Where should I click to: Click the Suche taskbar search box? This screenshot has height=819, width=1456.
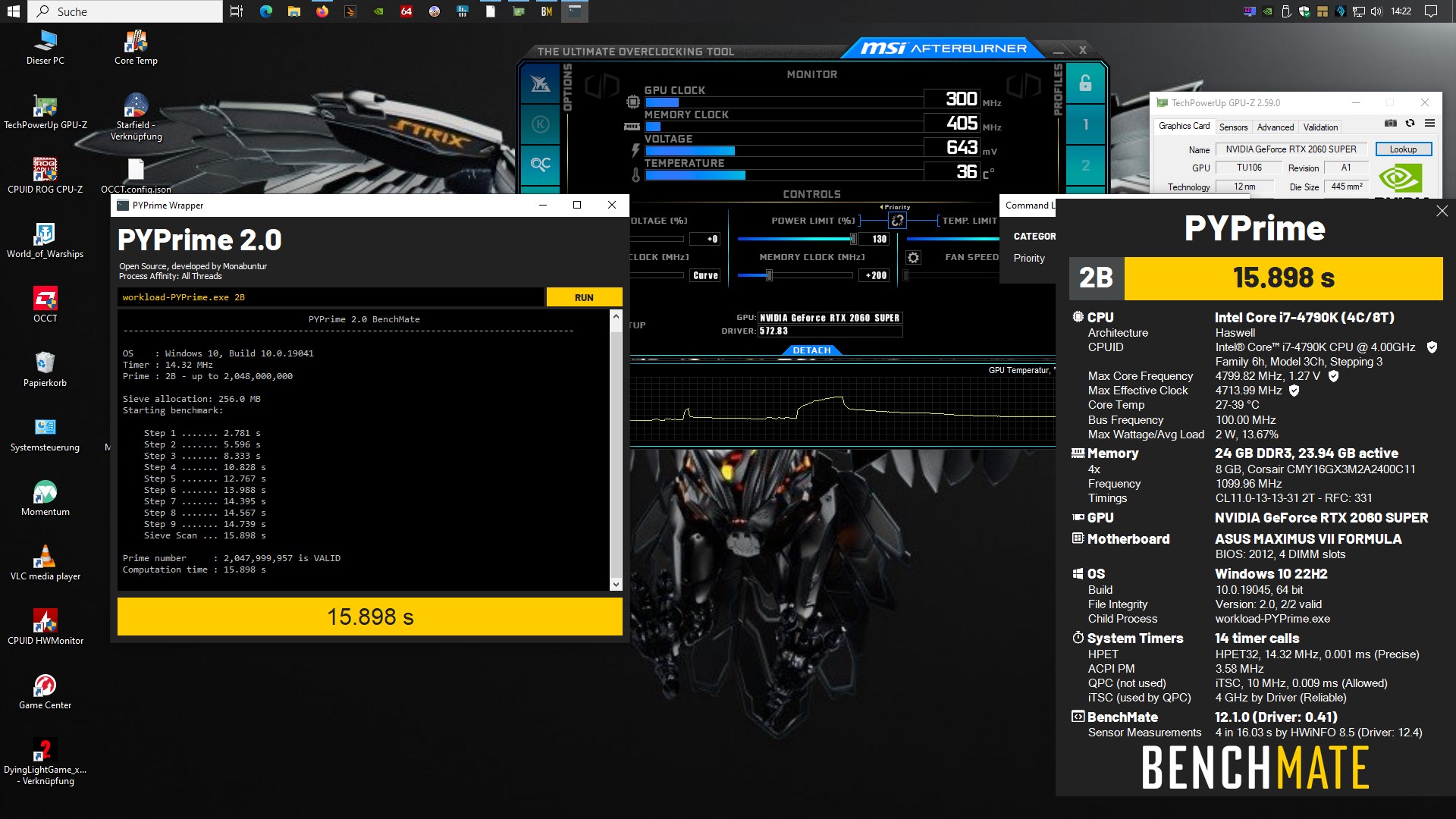[125, 11]
